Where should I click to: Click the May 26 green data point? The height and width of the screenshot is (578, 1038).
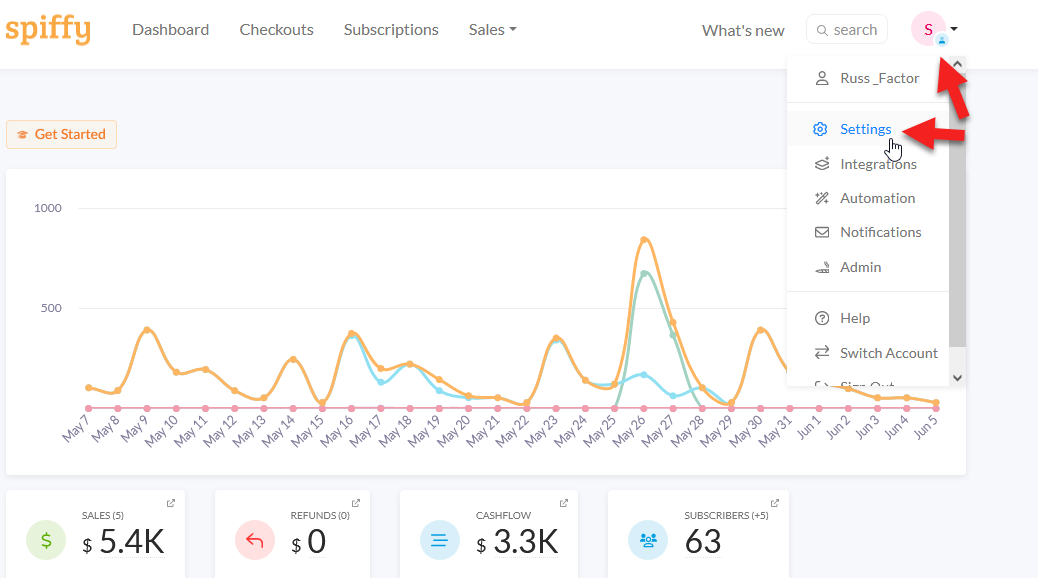click(644, 273)
